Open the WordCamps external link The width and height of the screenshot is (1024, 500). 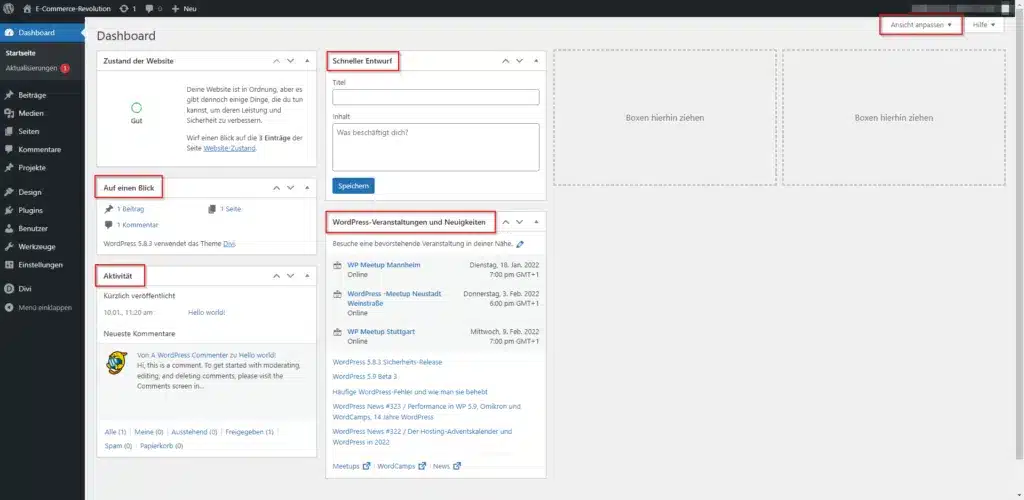402,467
